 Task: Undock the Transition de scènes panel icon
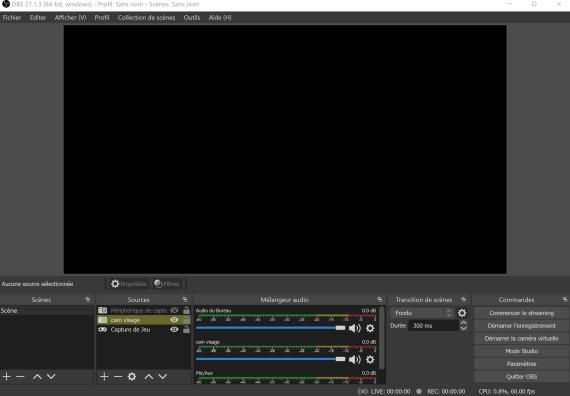click(463, 300)
